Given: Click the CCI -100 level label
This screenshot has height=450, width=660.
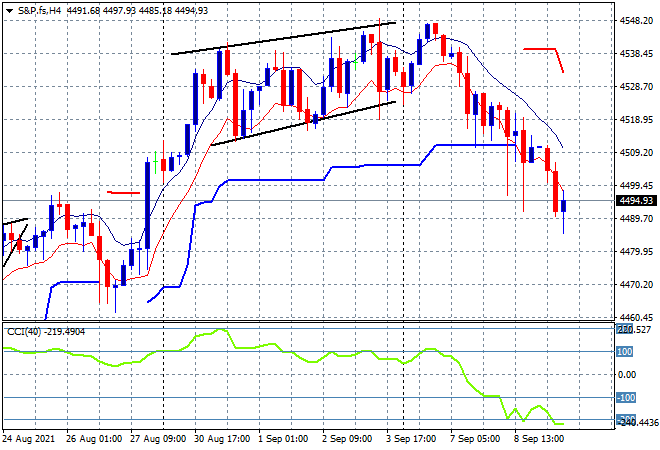Looking at the screenshot, I should [x=625, y=398].
